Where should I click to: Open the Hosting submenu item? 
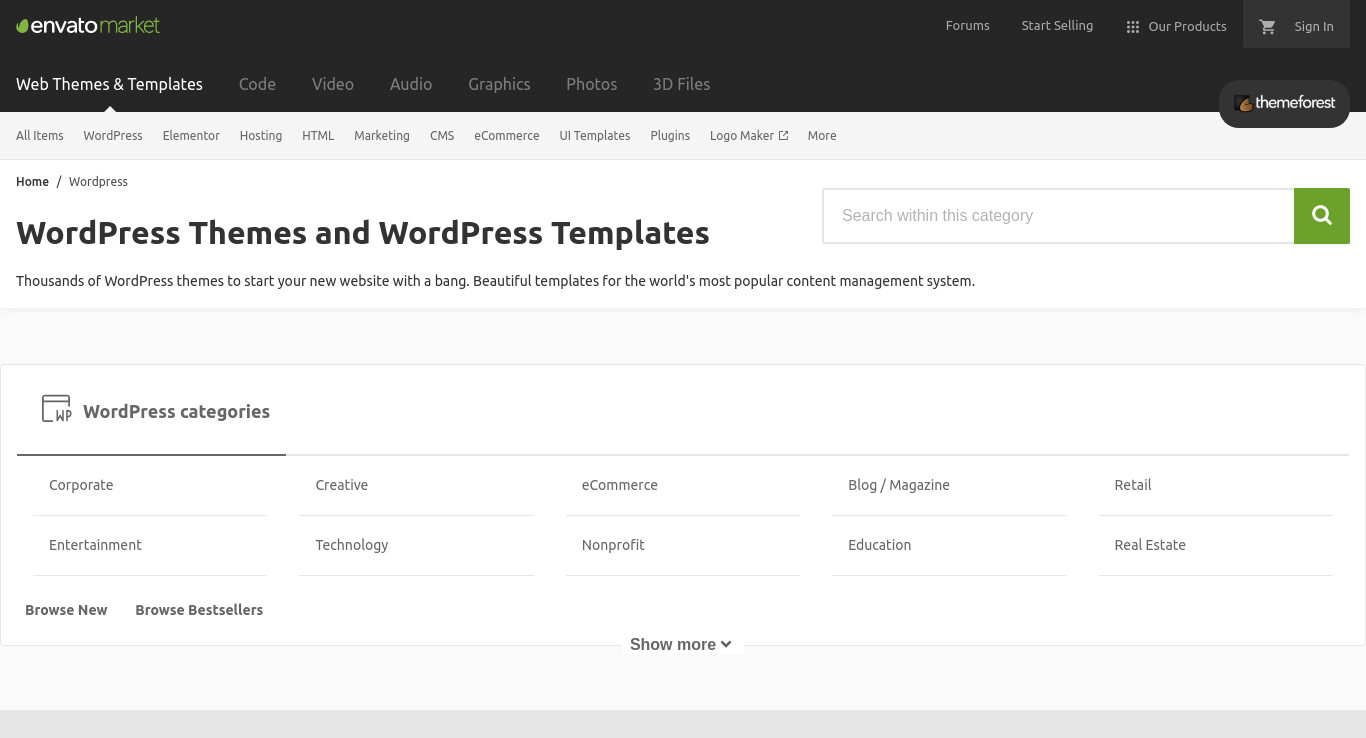pos(261,136)
